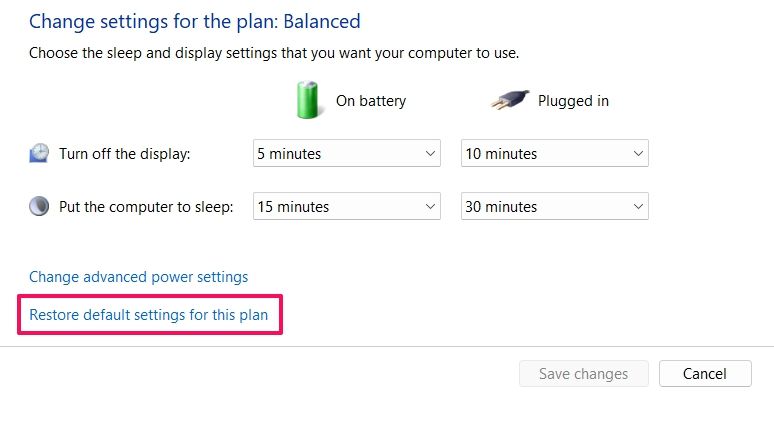Open the 10 minutes plugged-in display dropdown

[554, 154]
